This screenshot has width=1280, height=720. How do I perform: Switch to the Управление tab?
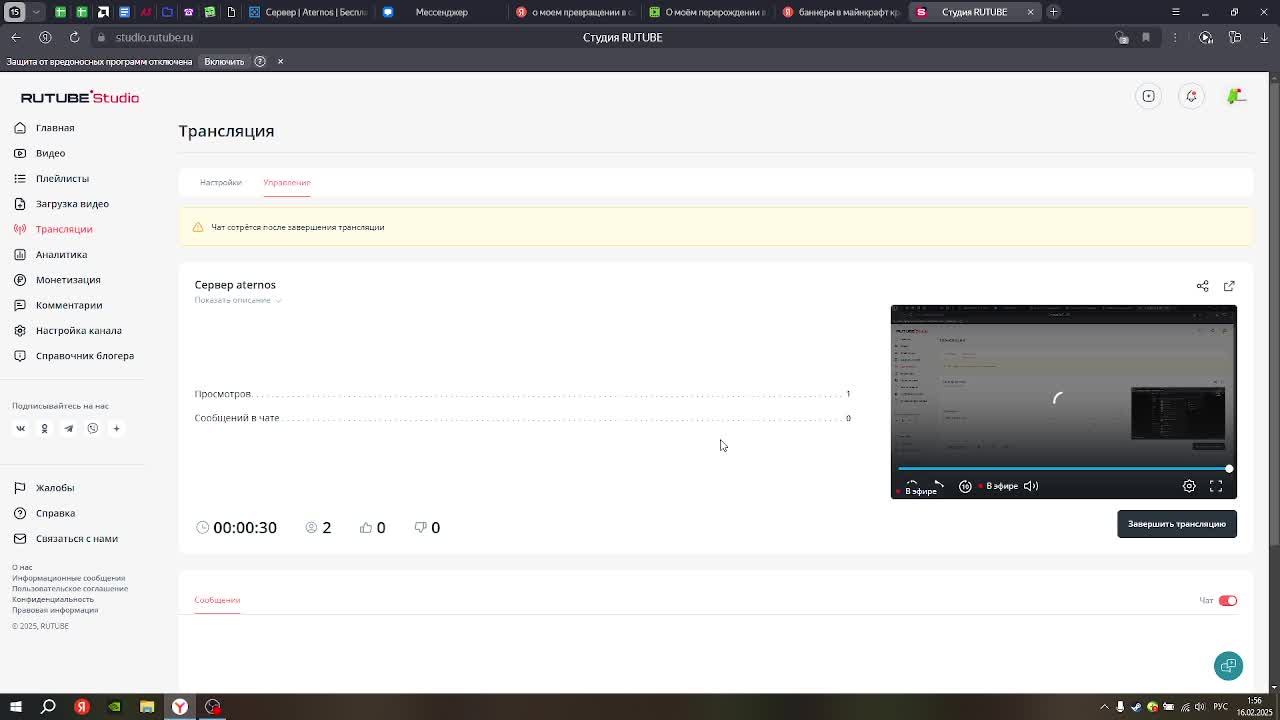287,182
